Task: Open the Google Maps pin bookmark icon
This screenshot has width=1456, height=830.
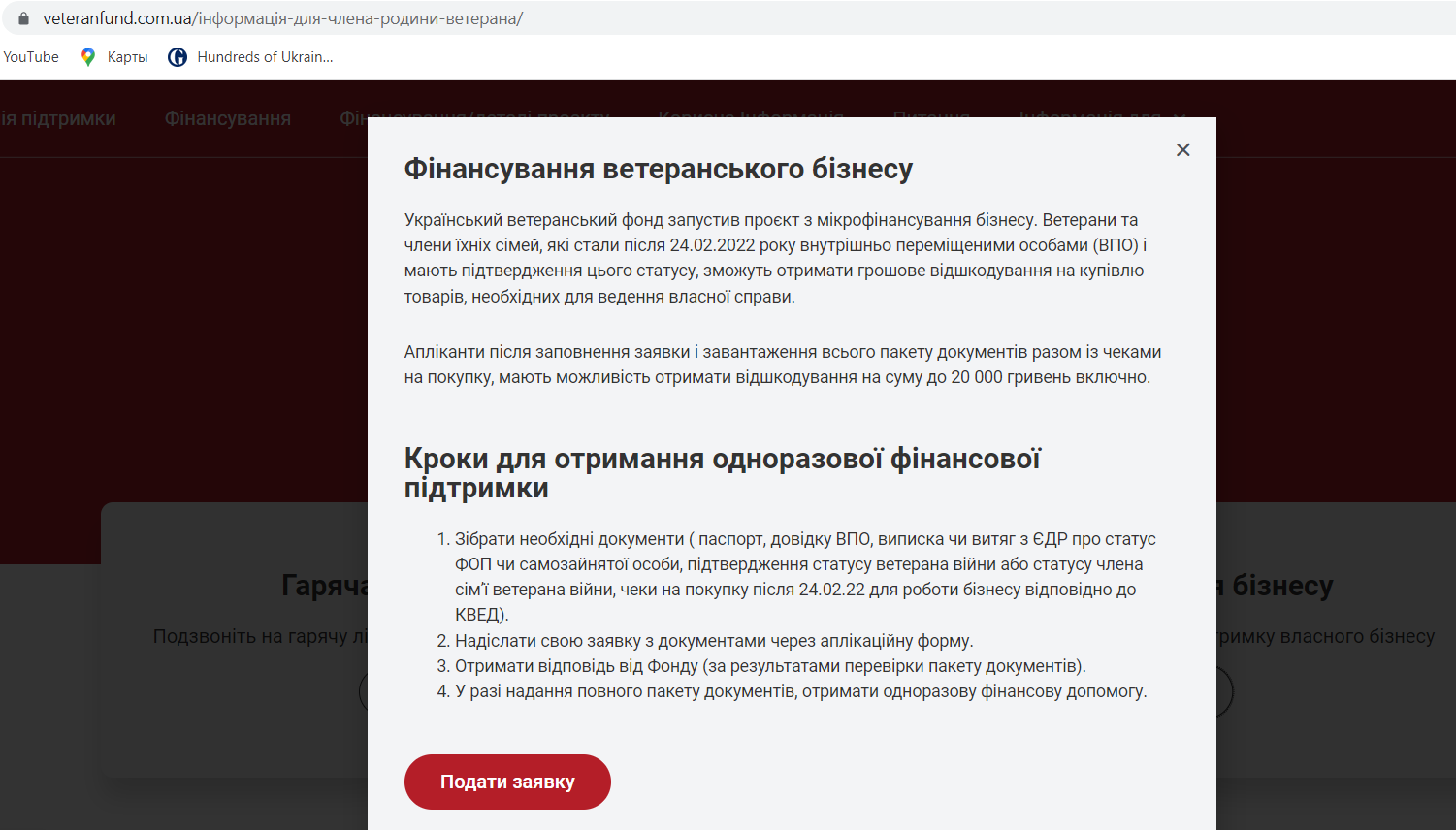Action: tap(88, 57)
